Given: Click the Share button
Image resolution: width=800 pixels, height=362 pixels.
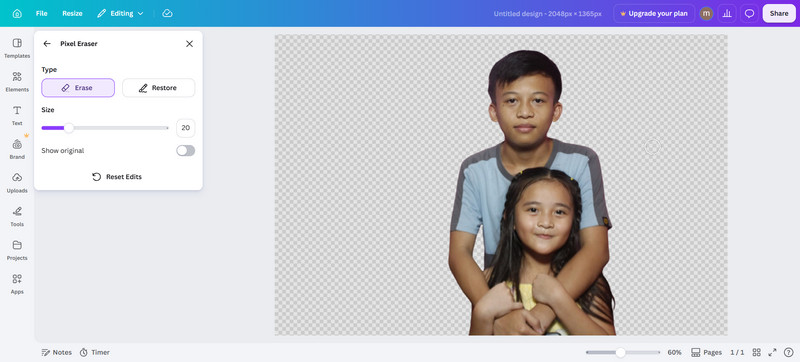Looking at the screenshot, I should pos(779,14).
